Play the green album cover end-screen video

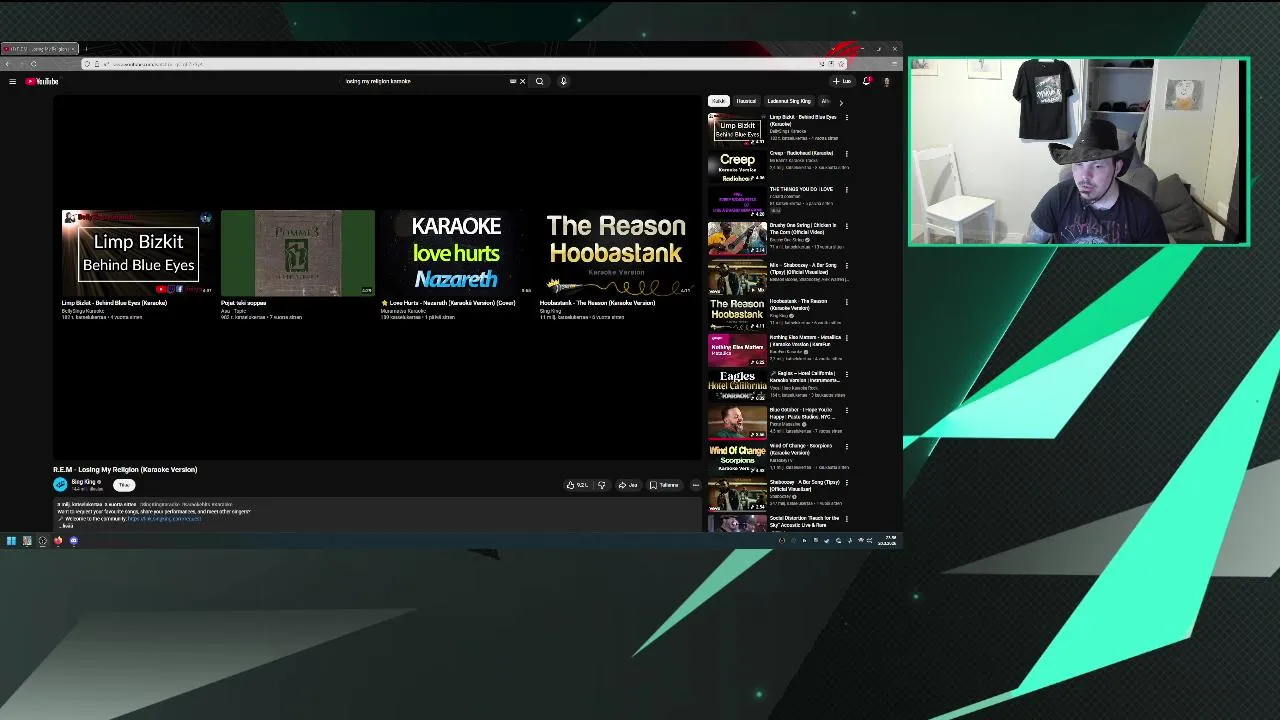[x=298, y=253]
